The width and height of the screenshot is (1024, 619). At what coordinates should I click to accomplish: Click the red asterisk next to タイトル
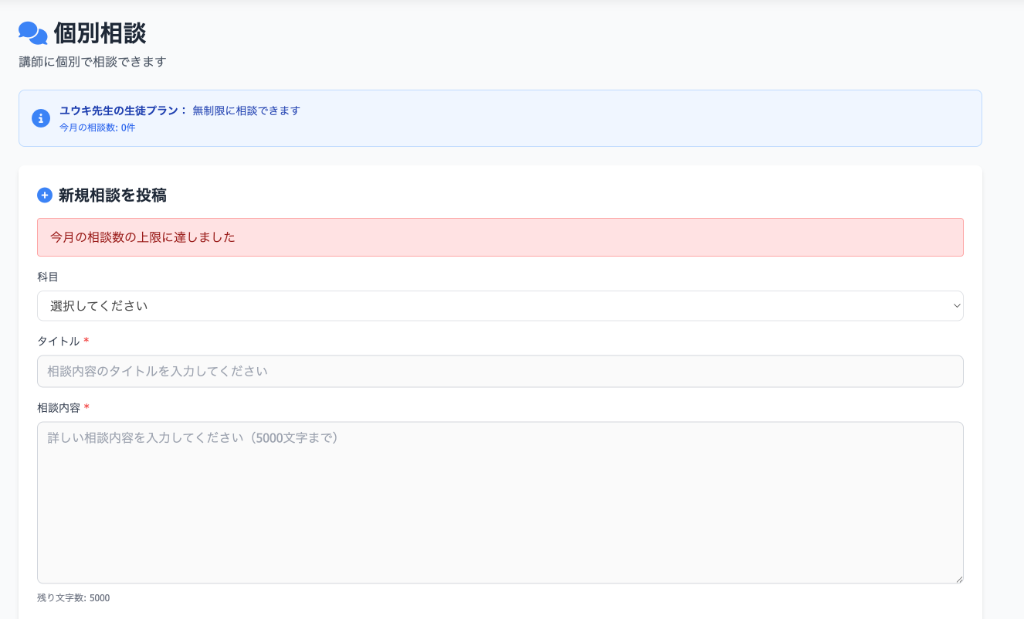(x=87, y=342)
